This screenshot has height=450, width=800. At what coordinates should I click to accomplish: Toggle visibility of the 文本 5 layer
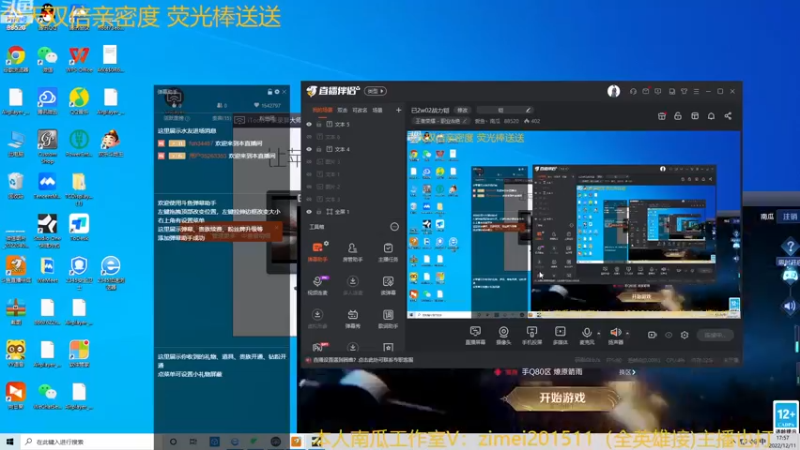tap(309, 124)
